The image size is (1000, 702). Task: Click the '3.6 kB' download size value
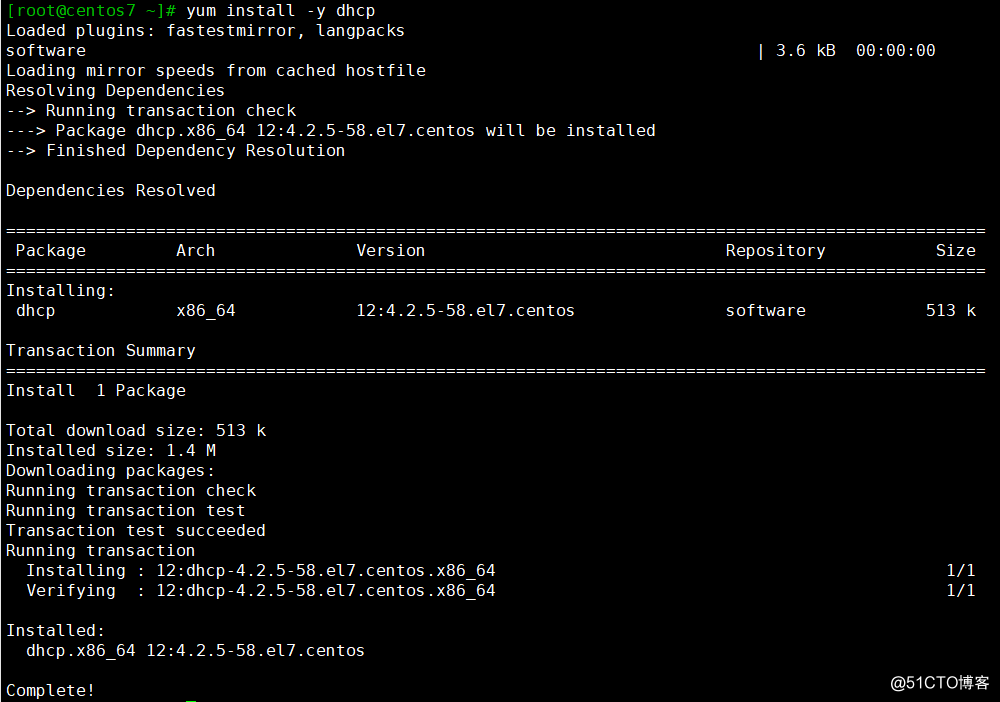coord(805,50)
